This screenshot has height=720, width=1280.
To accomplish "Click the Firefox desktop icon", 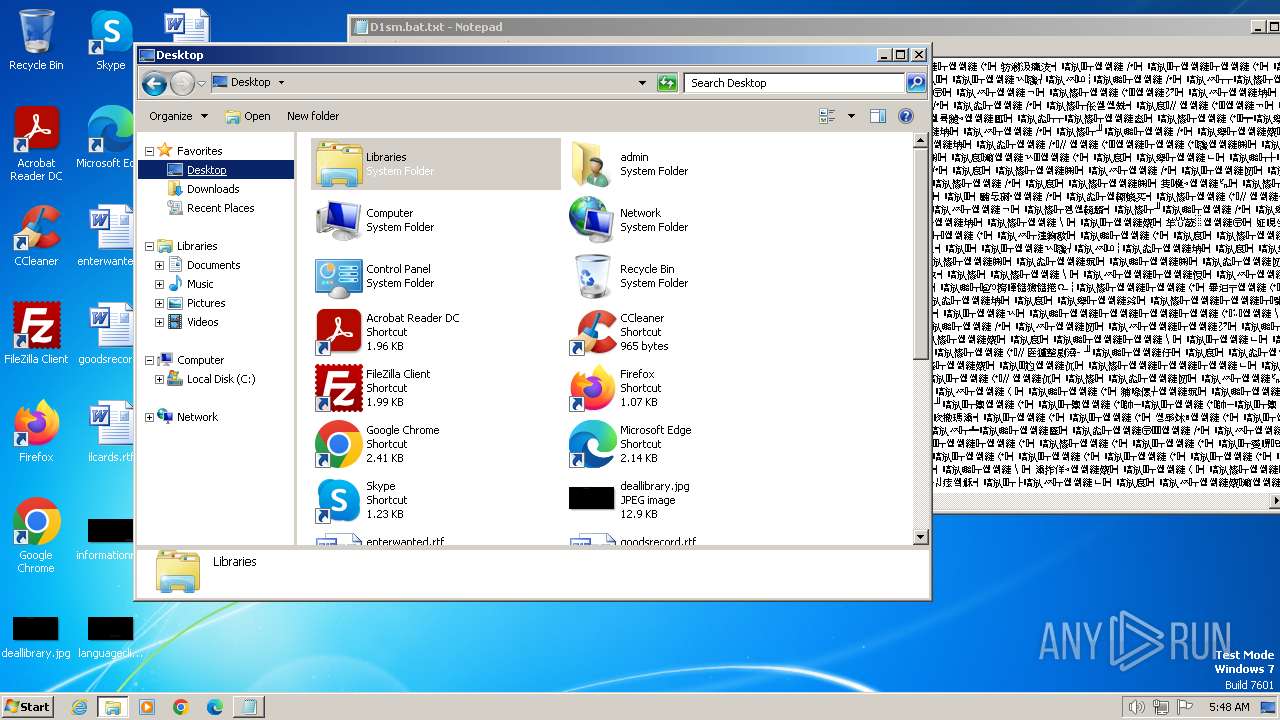I will [36, 432].
